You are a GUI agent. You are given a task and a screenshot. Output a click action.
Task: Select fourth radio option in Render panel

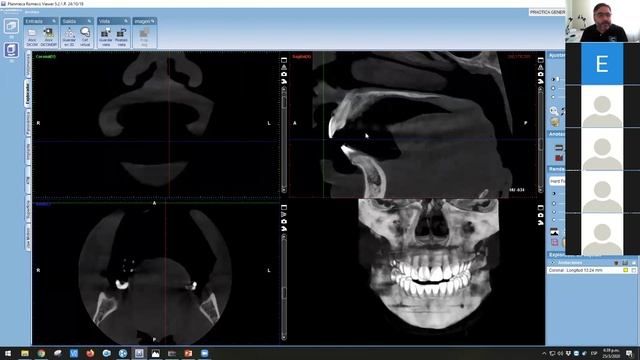point(554,220)
